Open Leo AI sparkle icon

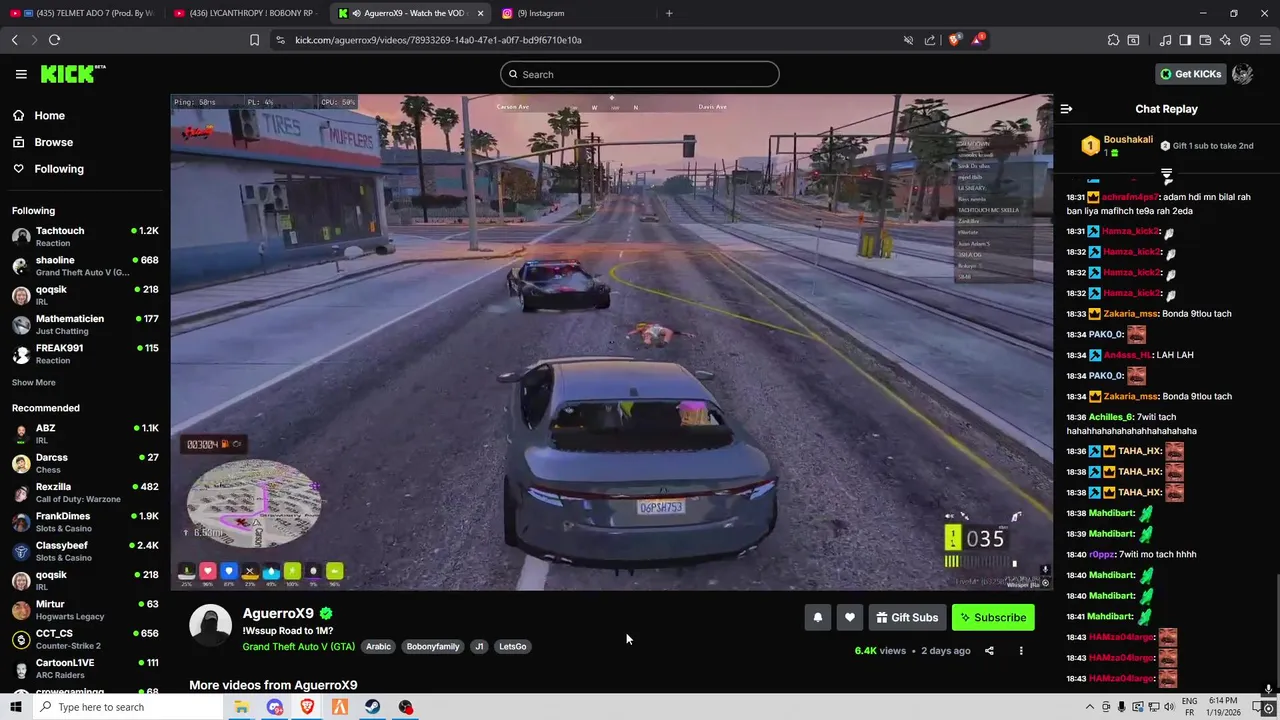(1225, 40)
